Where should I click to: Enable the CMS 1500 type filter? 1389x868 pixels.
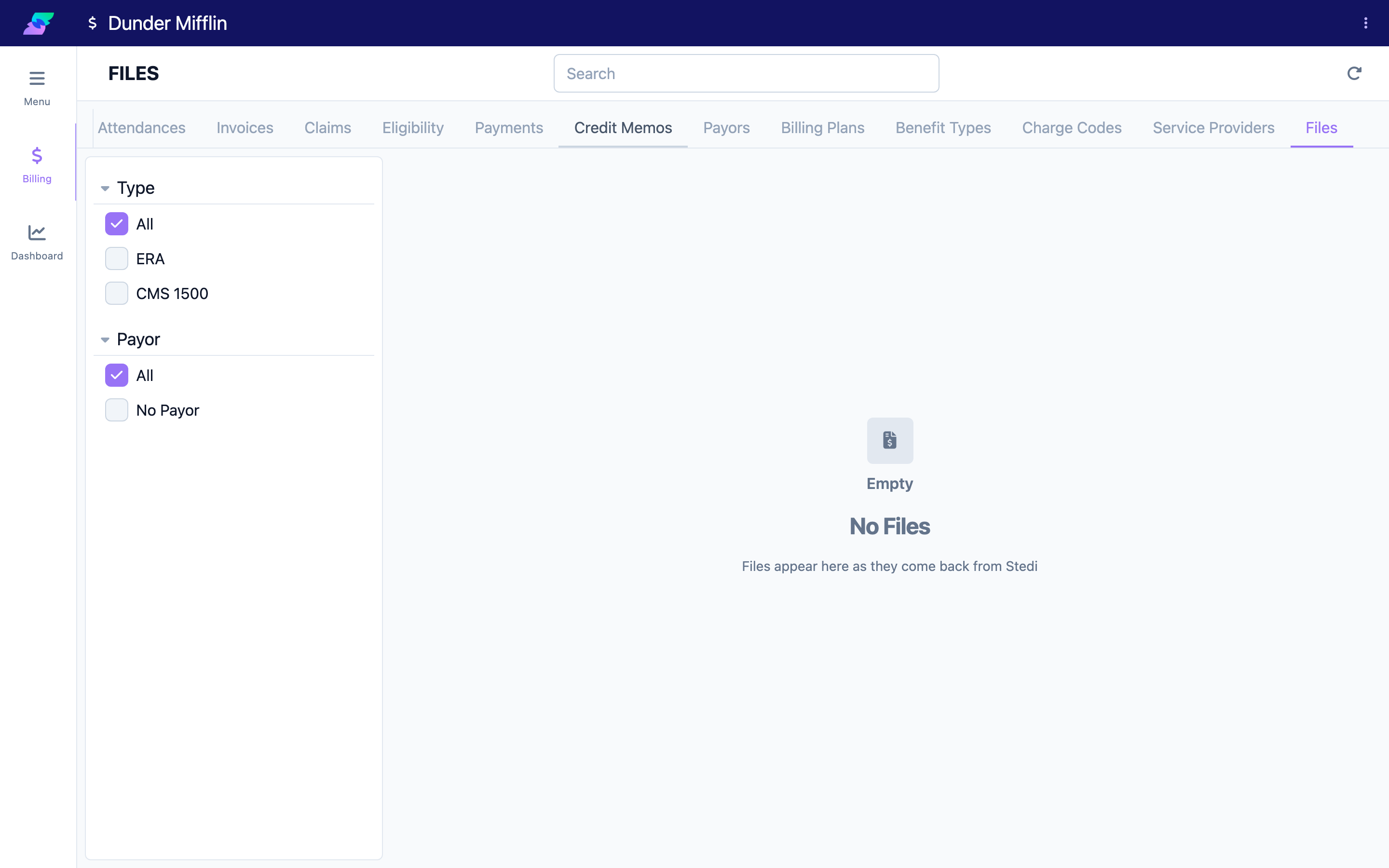tap(117, 293)
